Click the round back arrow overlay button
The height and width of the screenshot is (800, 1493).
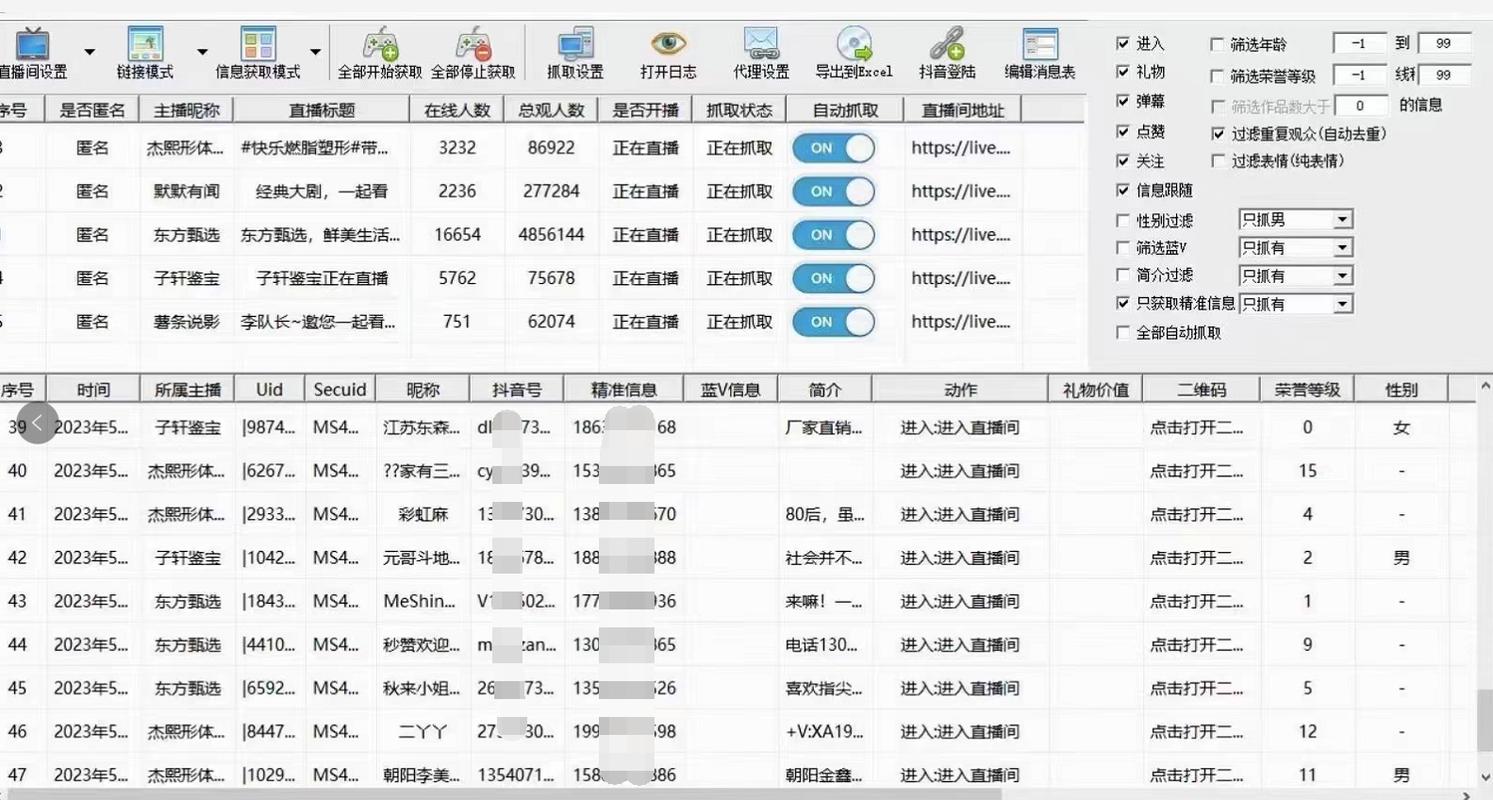(x=38, y=423)
